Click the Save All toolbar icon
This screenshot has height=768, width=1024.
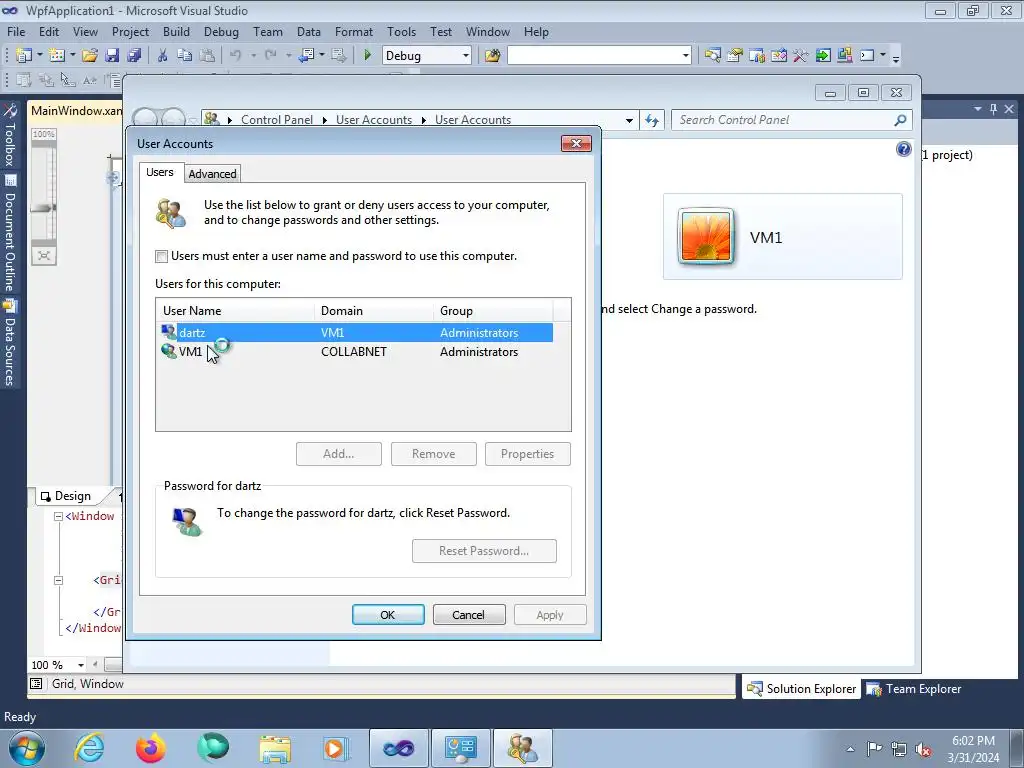(134, 56)
